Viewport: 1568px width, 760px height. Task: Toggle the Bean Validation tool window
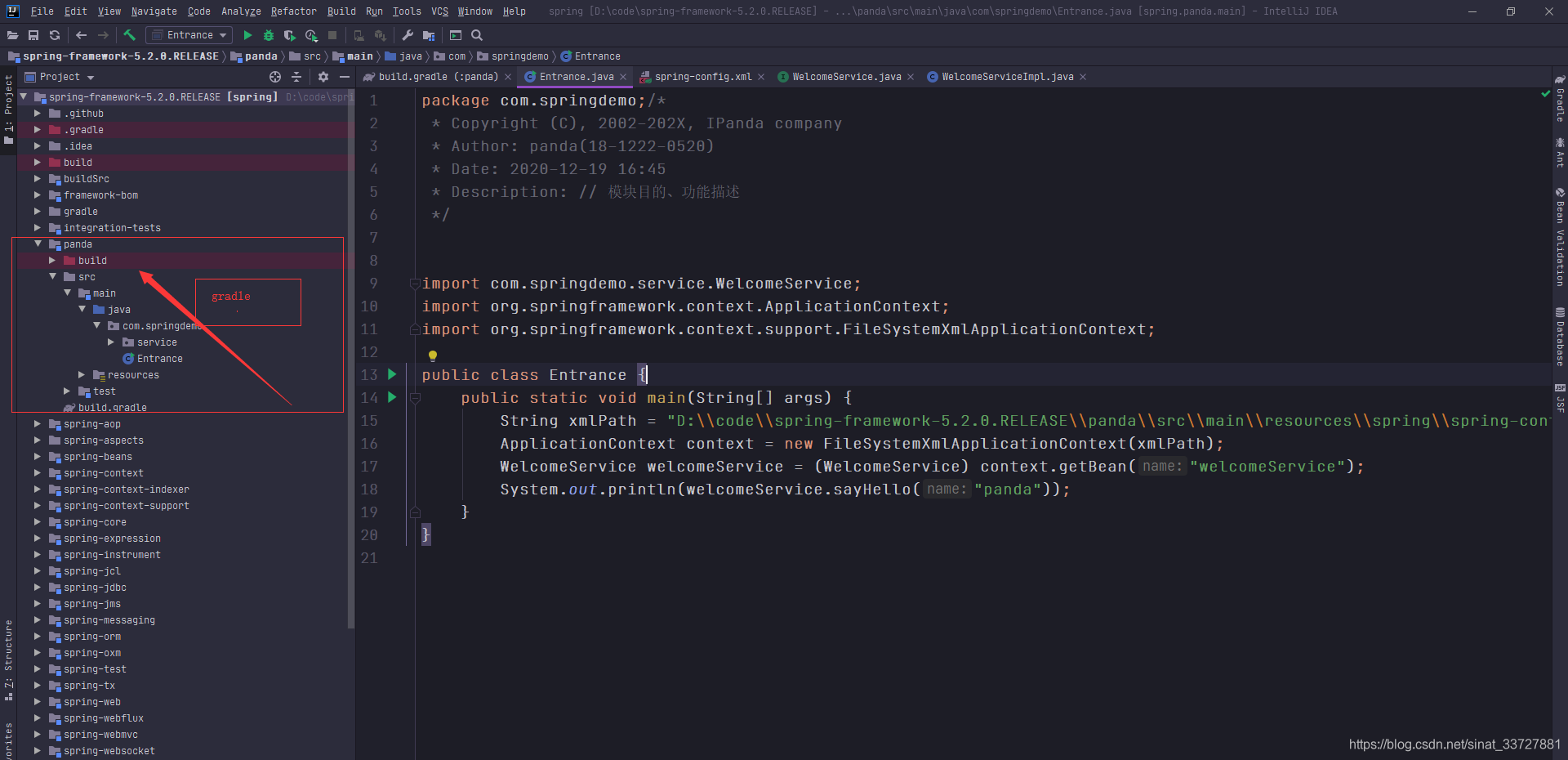[x=1560, y=237]
